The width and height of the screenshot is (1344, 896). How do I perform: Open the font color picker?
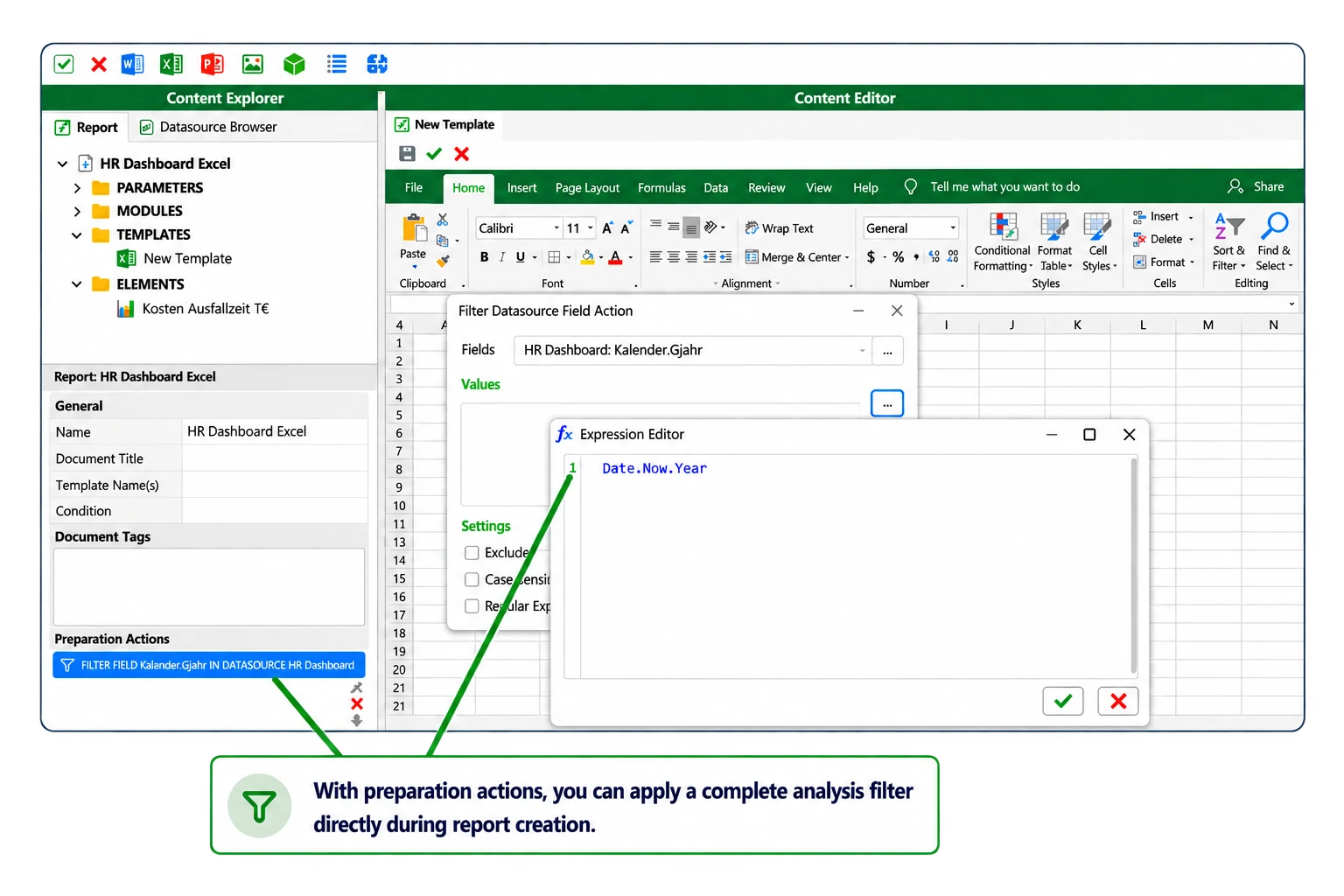tap(630, 258)
